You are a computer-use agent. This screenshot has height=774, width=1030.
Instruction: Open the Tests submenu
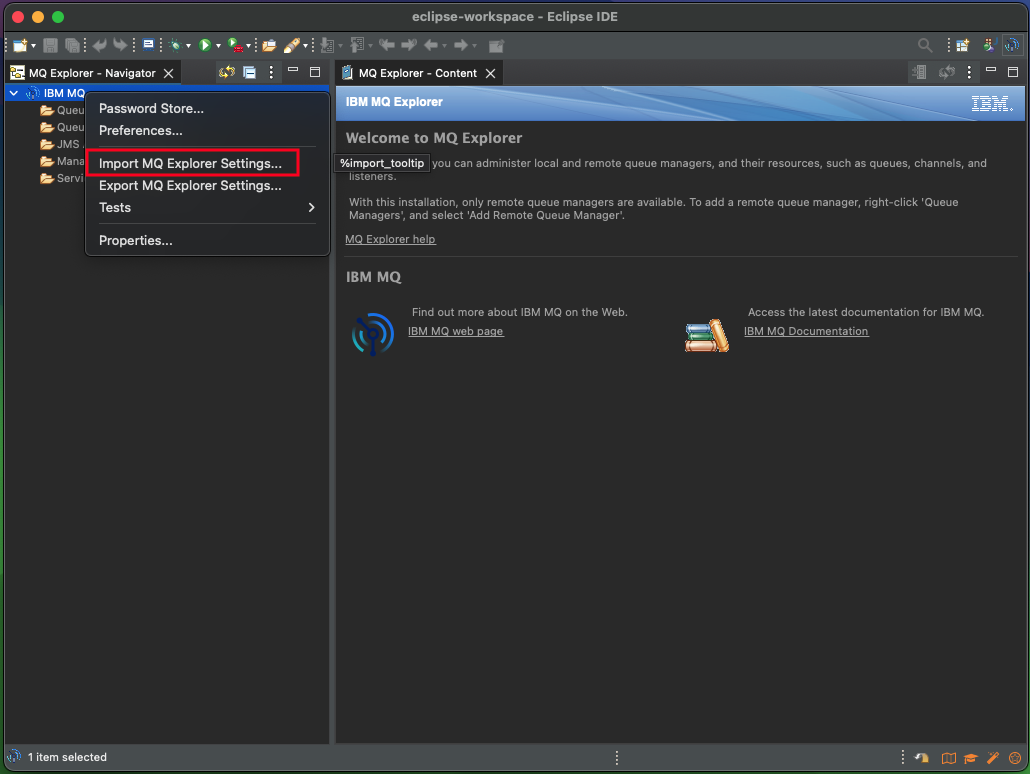tap(207, 208)
